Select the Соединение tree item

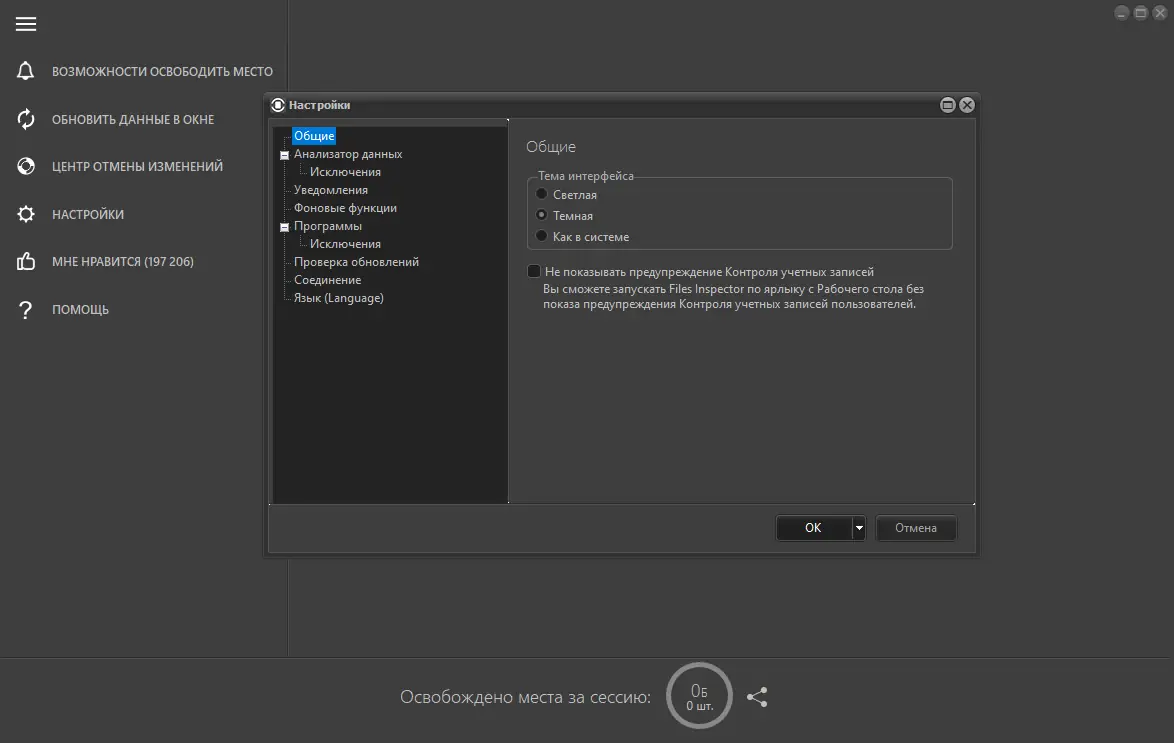click(327, 279)
